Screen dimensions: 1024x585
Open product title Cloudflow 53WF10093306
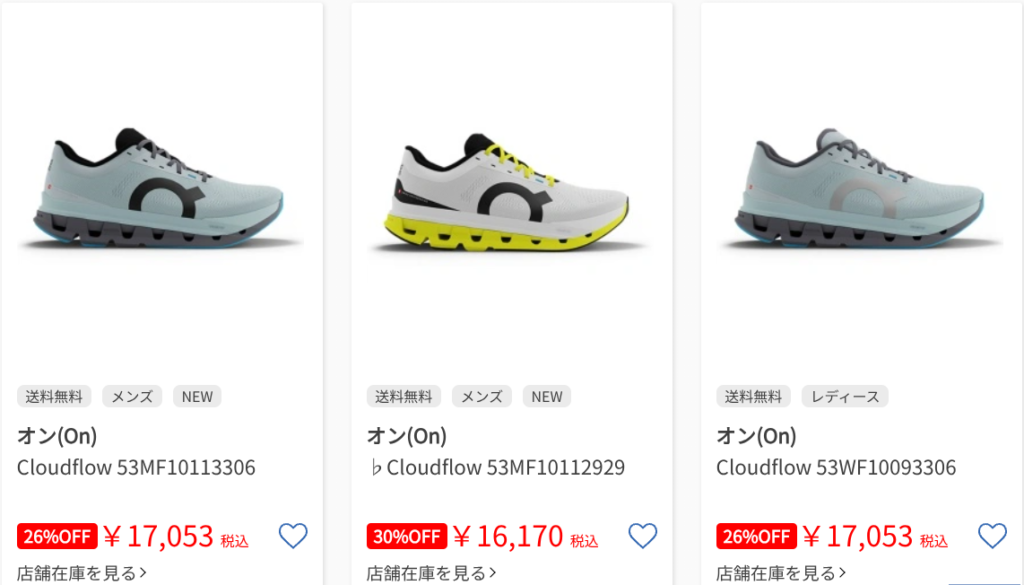tap(836, 467)
